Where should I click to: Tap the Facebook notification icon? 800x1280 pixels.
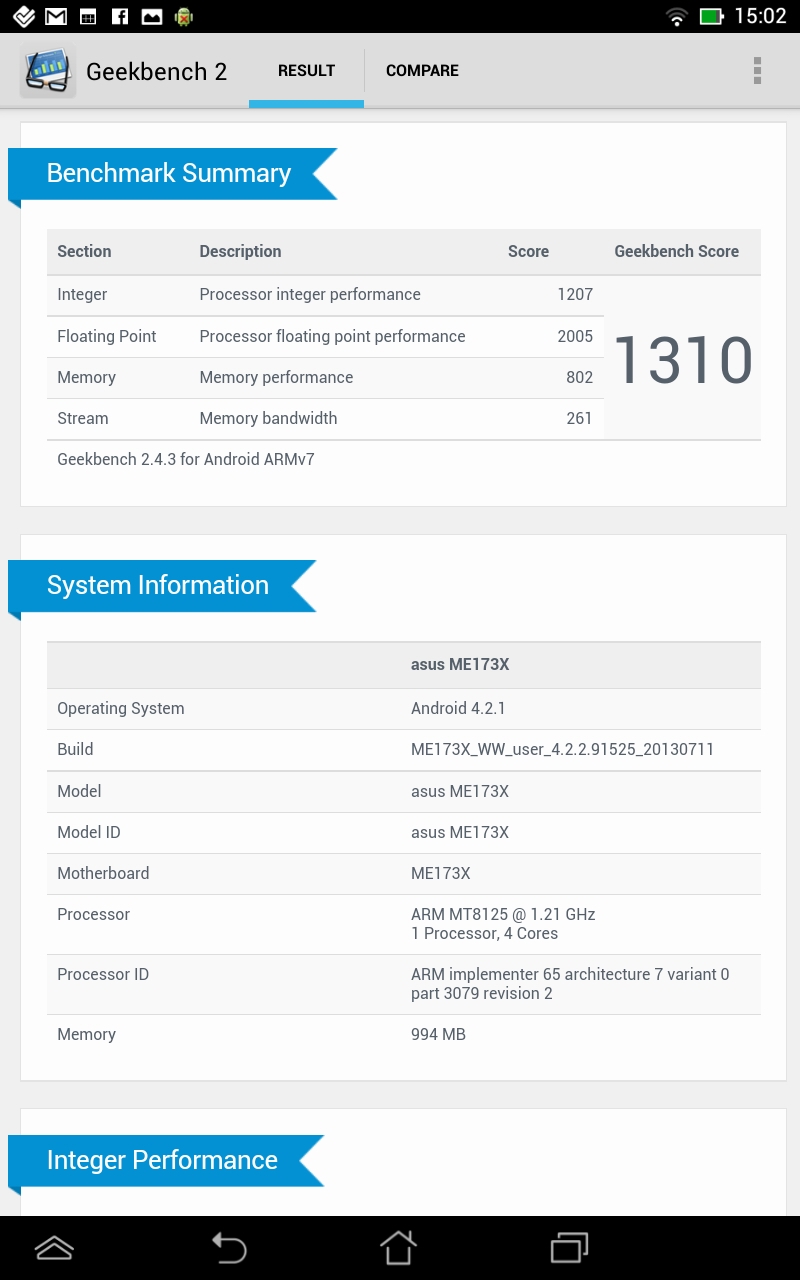click(119, 16)
